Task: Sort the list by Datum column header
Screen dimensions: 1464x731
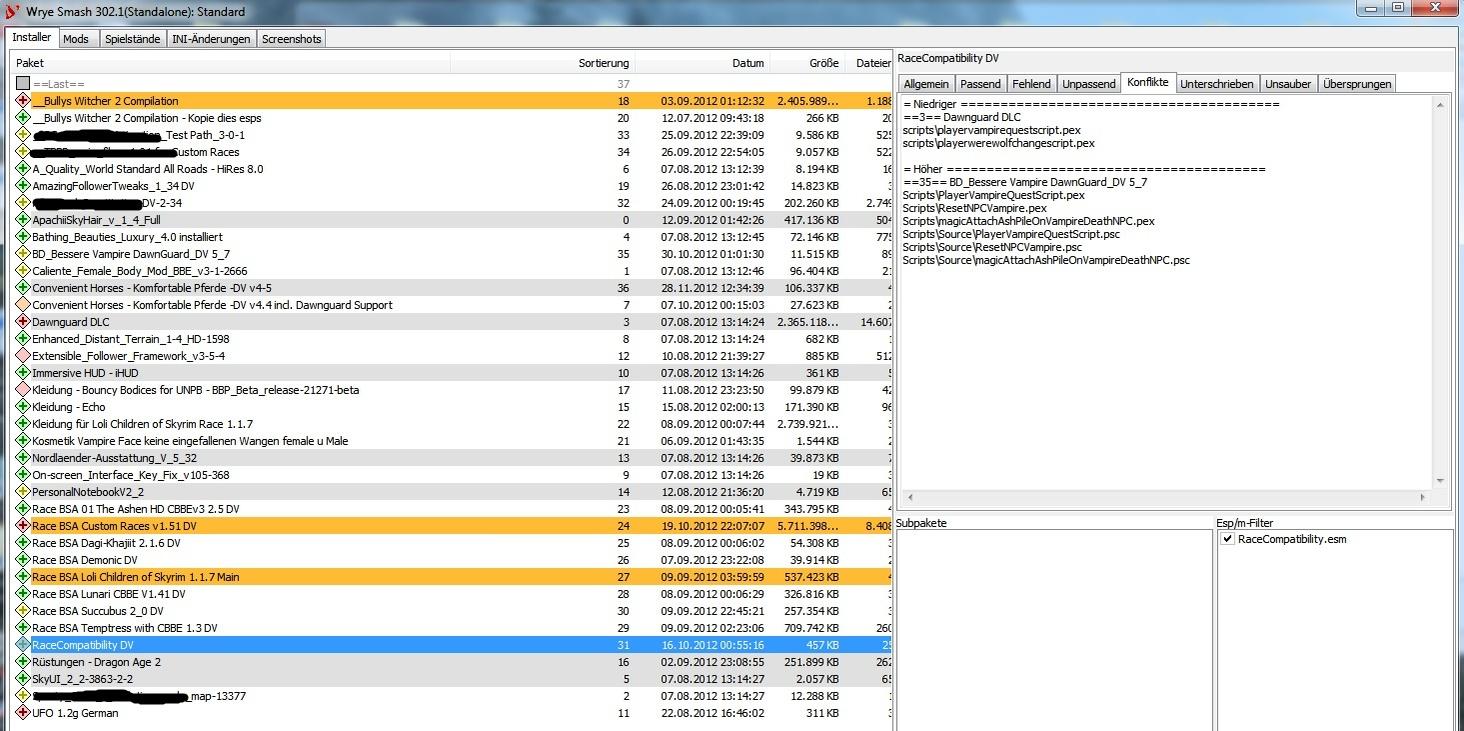Action: coord(747,63)
